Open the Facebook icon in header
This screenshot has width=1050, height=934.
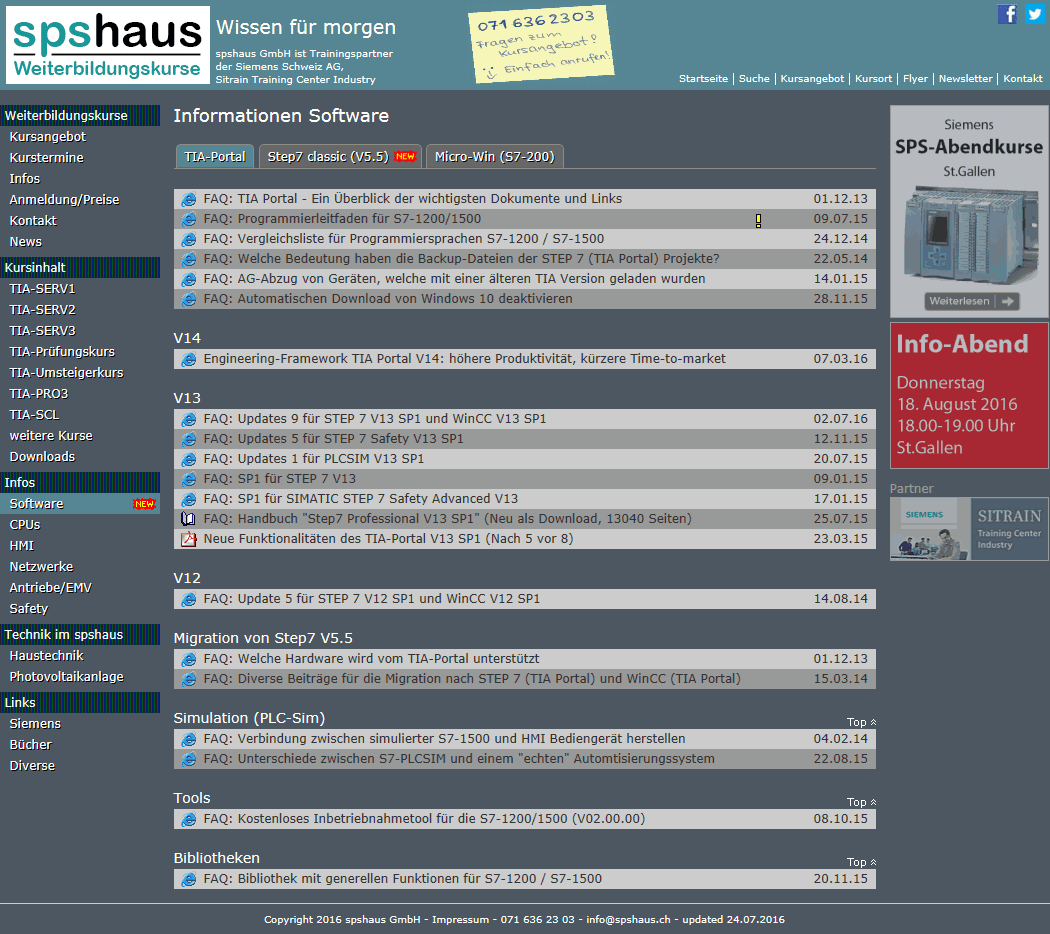(x=1007, y=14)
